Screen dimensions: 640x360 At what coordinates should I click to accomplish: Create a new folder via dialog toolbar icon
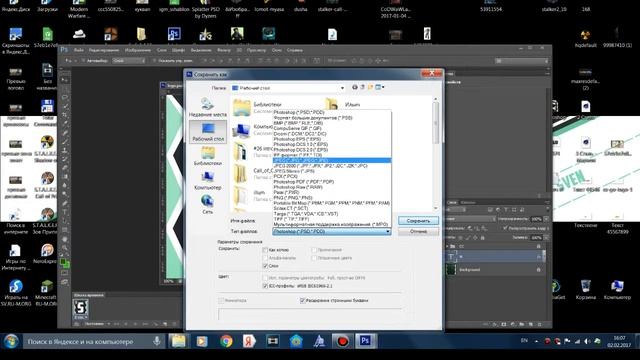370,87
